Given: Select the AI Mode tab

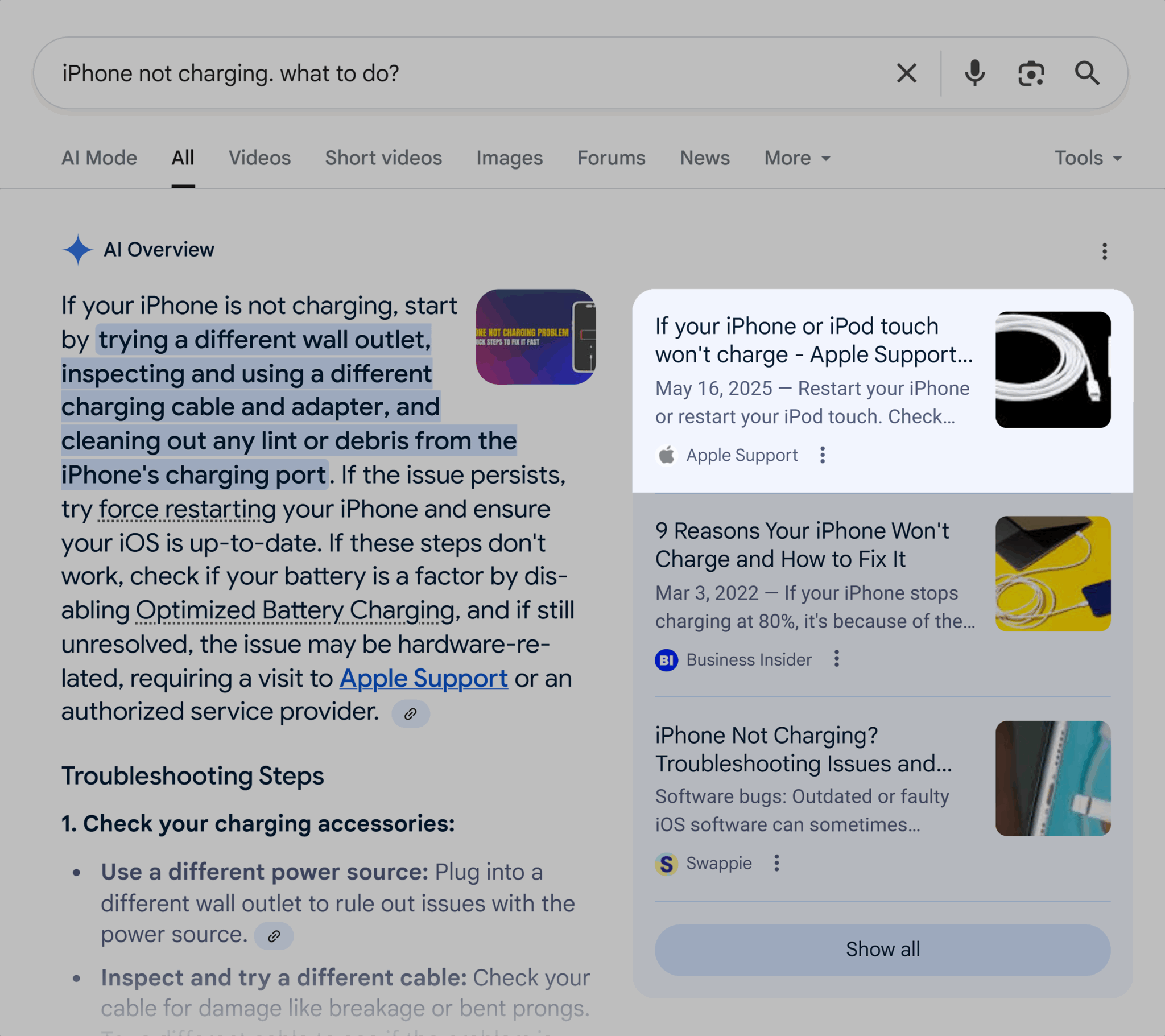Looking at the screenshot, I should 99,158.
